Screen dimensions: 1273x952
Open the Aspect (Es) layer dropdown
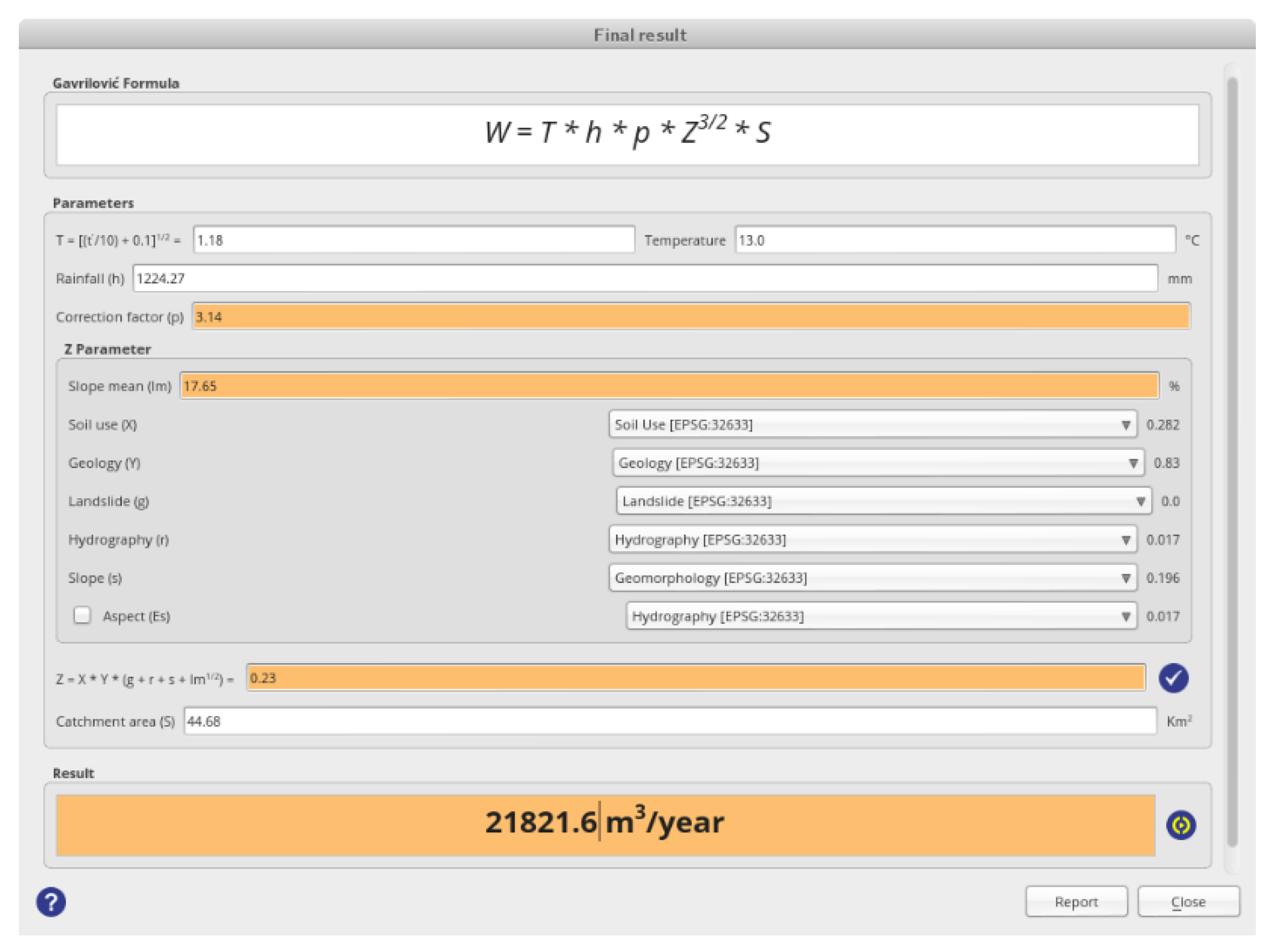(881, 616)
